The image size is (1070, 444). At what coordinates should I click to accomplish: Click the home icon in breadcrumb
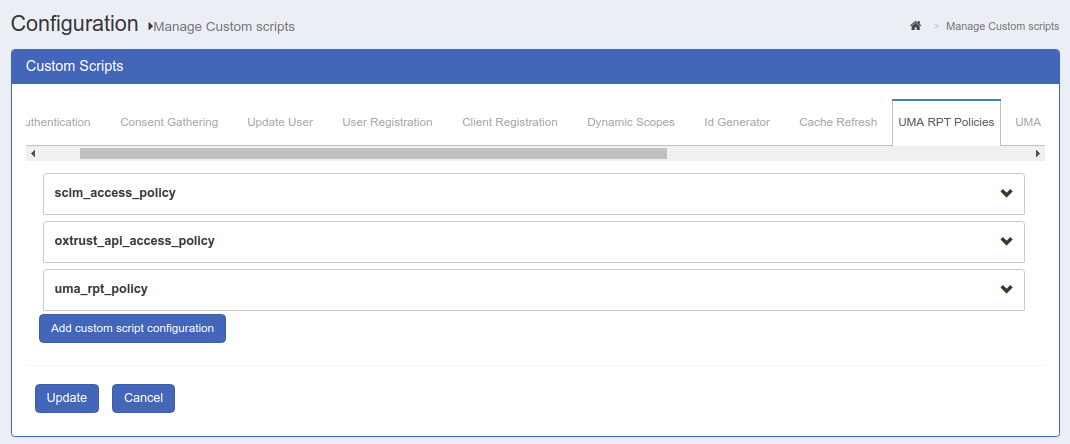tap(915, 26)
